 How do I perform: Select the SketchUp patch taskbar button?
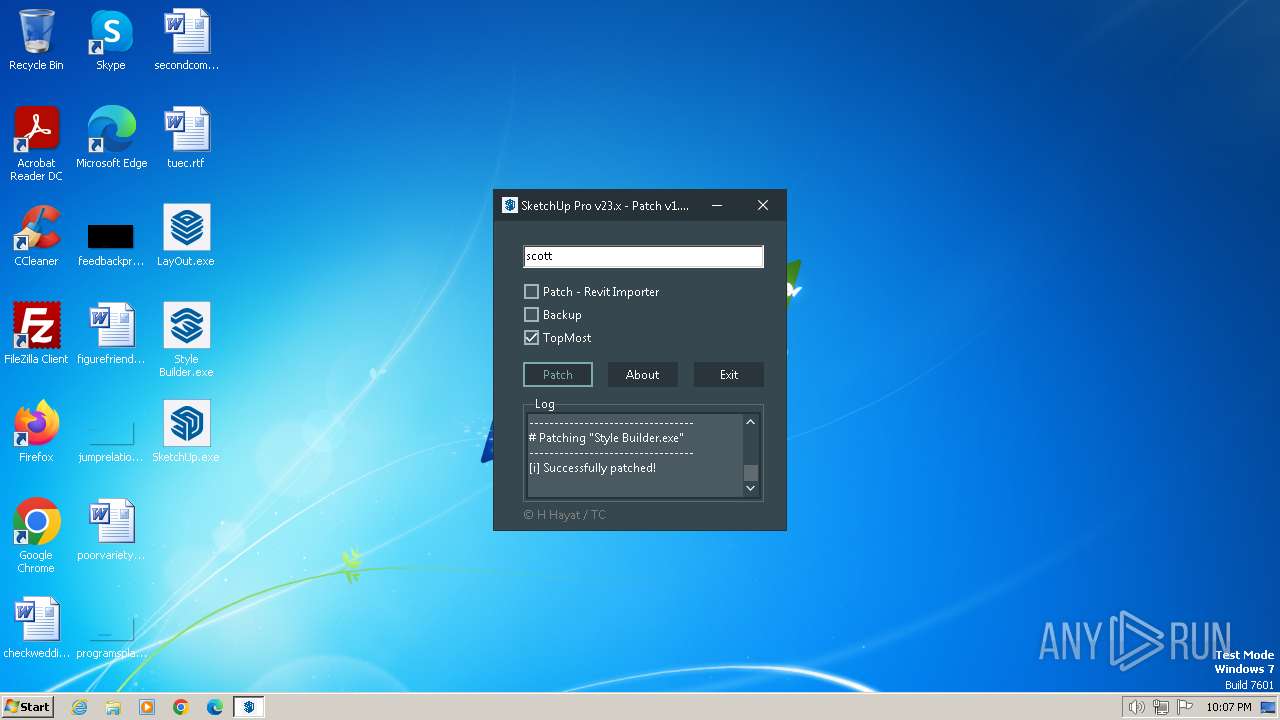click(249, 707)
